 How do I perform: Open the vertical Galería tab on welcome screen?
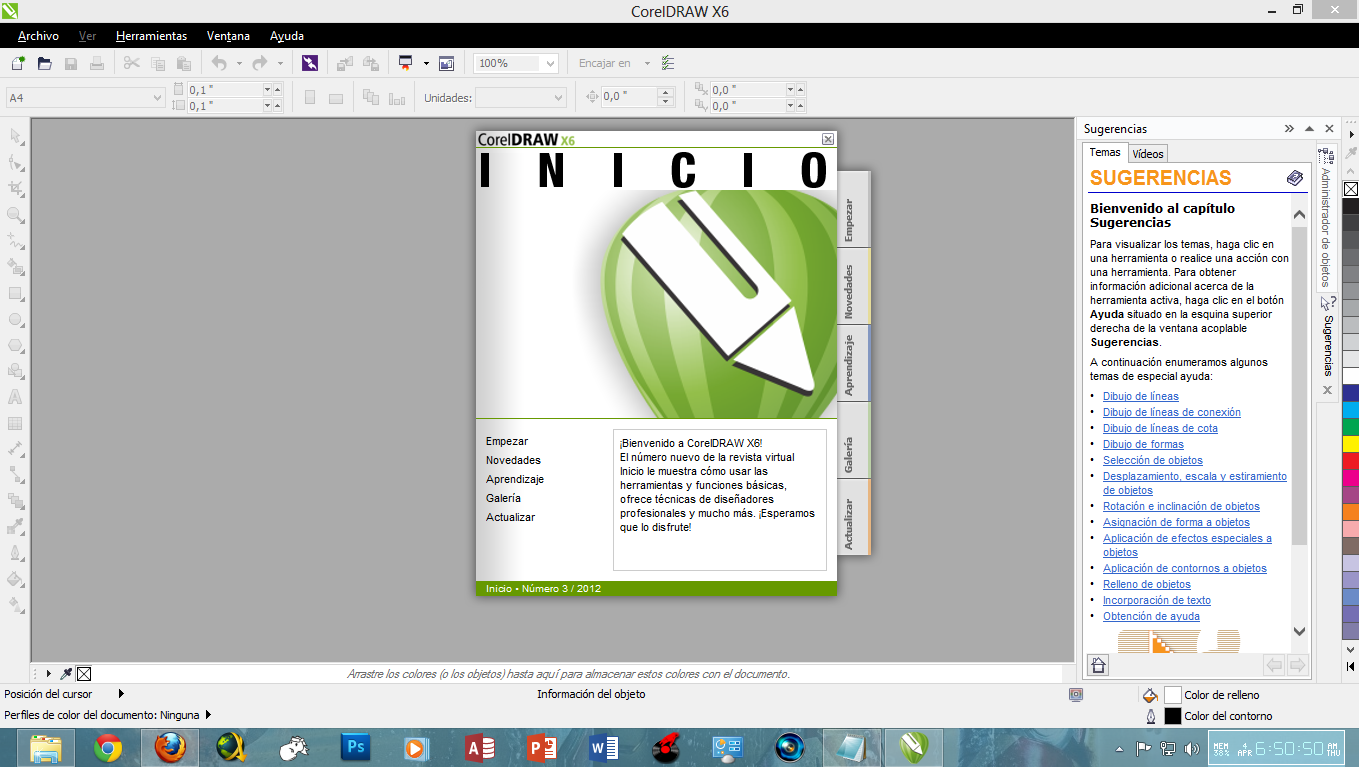pyautogui.click(x=854, y=441)
